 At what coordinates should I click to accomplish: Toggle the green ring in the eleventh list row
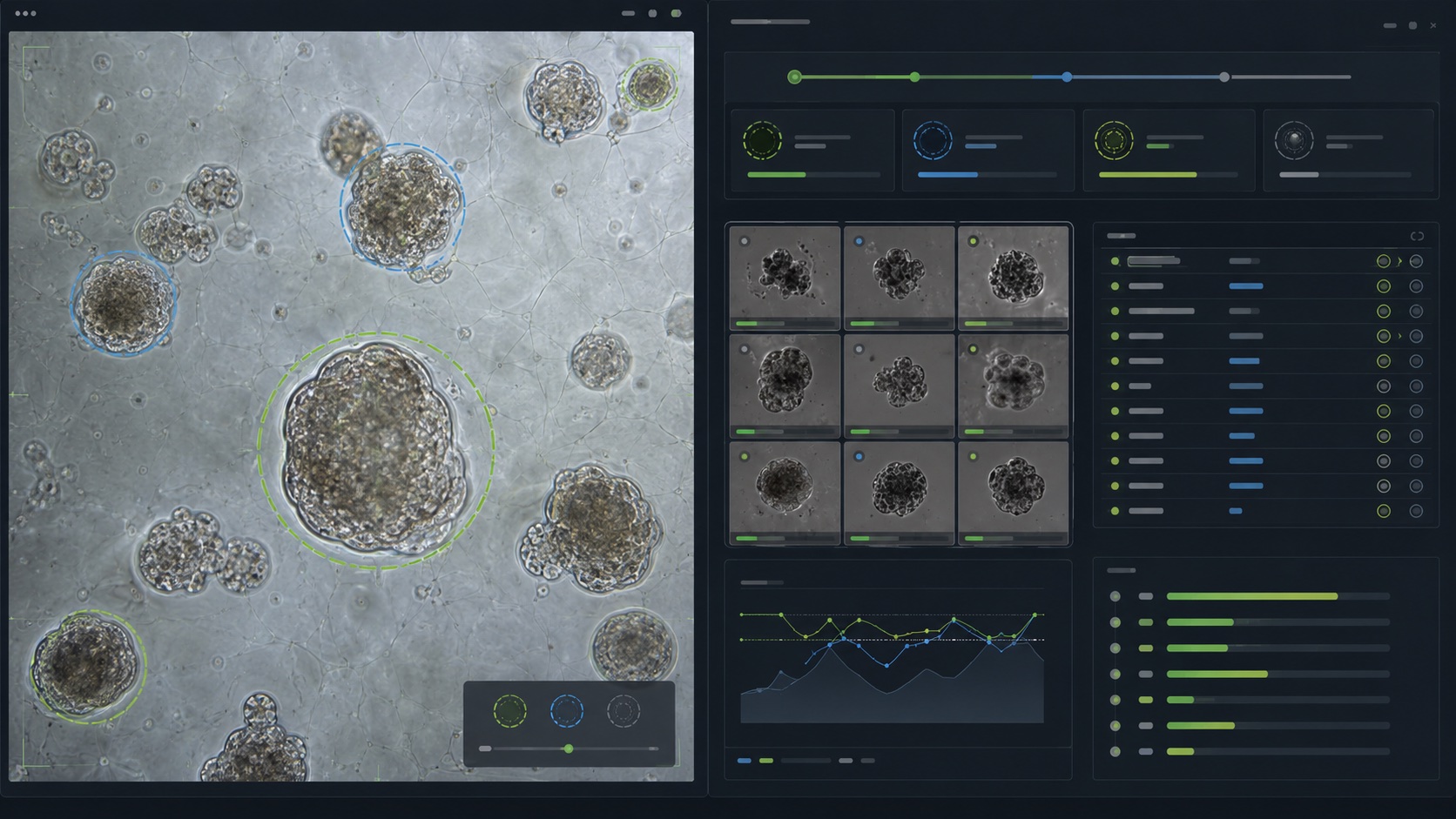tap(1383, 511)
